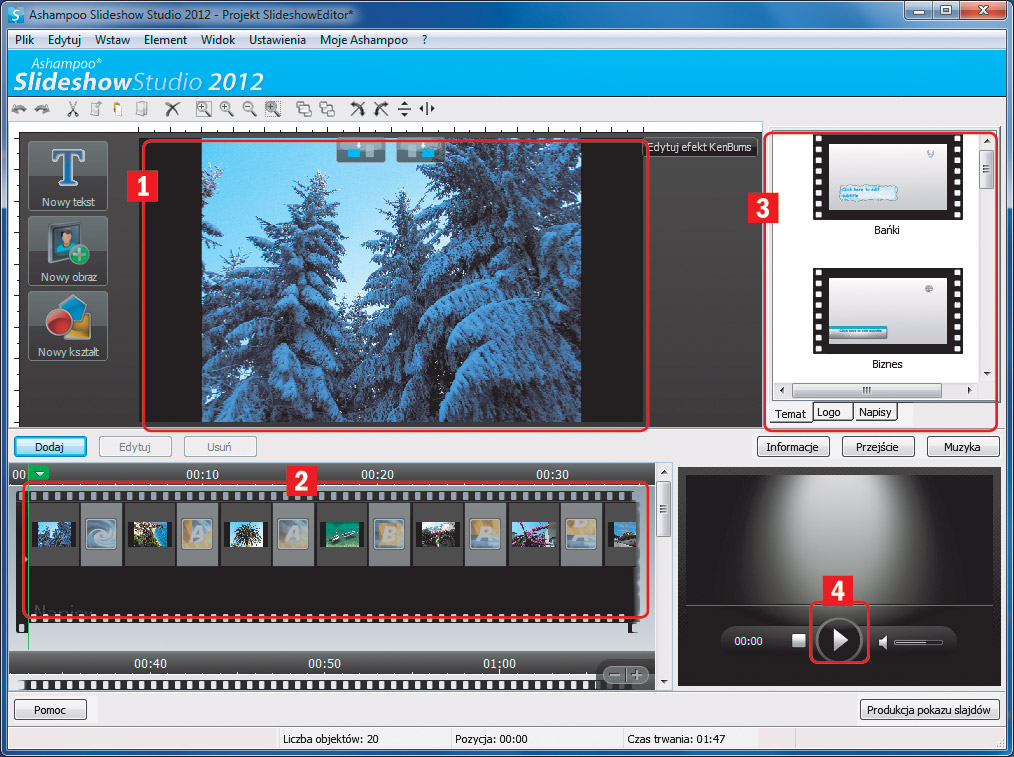Add new text with Nowy tekst
Screen dimensions: 1014x757
pyautogui.click(x=68, y=176)
